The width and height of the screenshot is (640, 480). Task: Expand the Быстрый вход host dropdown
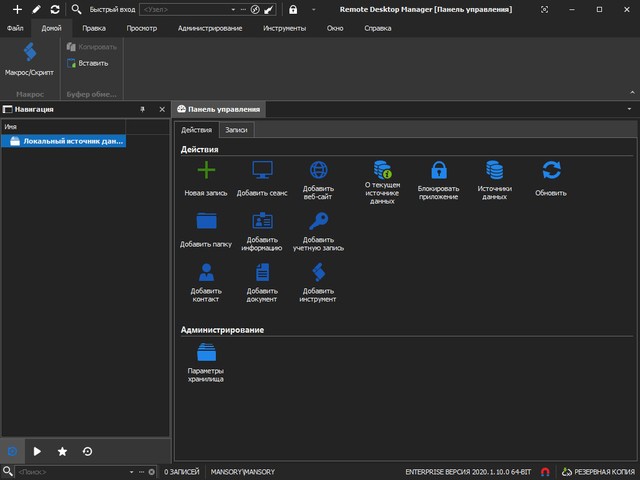coord(232,9)
